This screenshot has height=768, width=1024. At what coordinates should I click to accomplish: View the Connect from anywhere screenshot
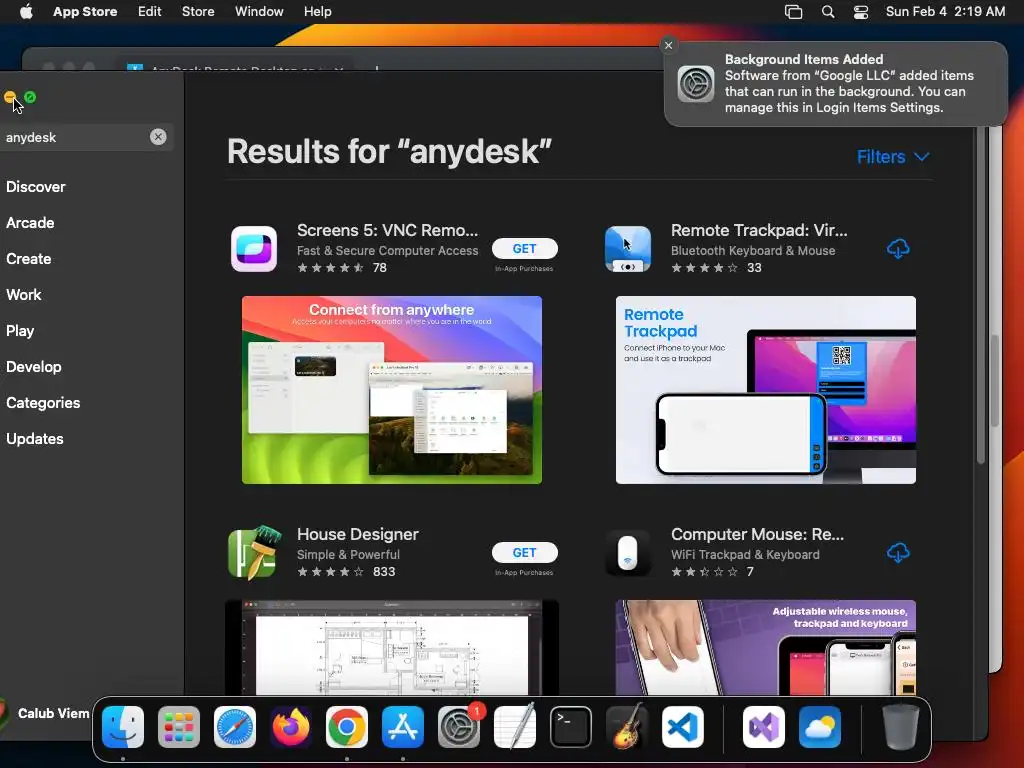coord(392,390)
